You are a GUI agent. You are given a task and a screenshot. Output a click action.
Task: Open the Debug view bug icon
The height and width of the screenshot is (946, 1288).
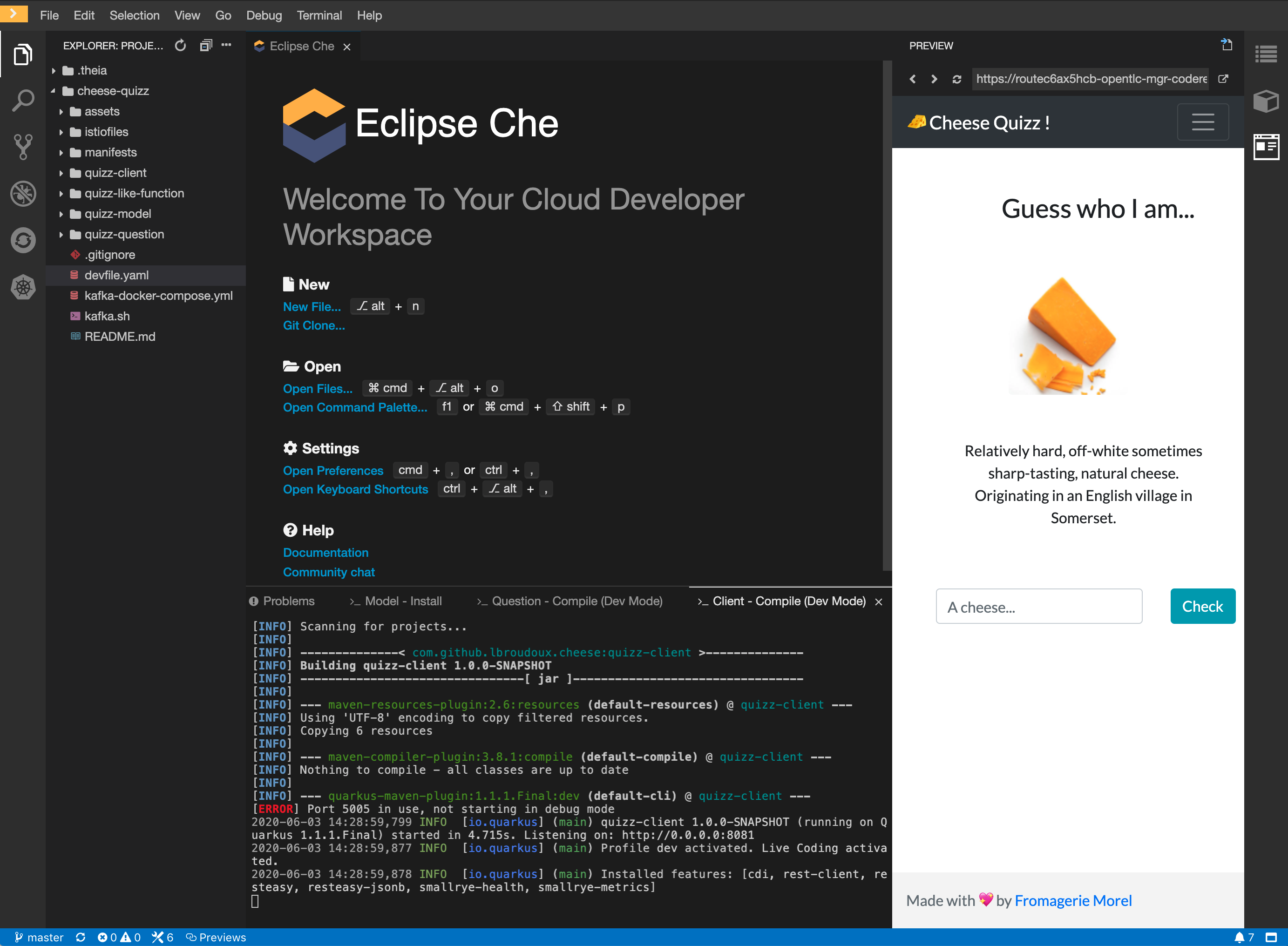23,194
